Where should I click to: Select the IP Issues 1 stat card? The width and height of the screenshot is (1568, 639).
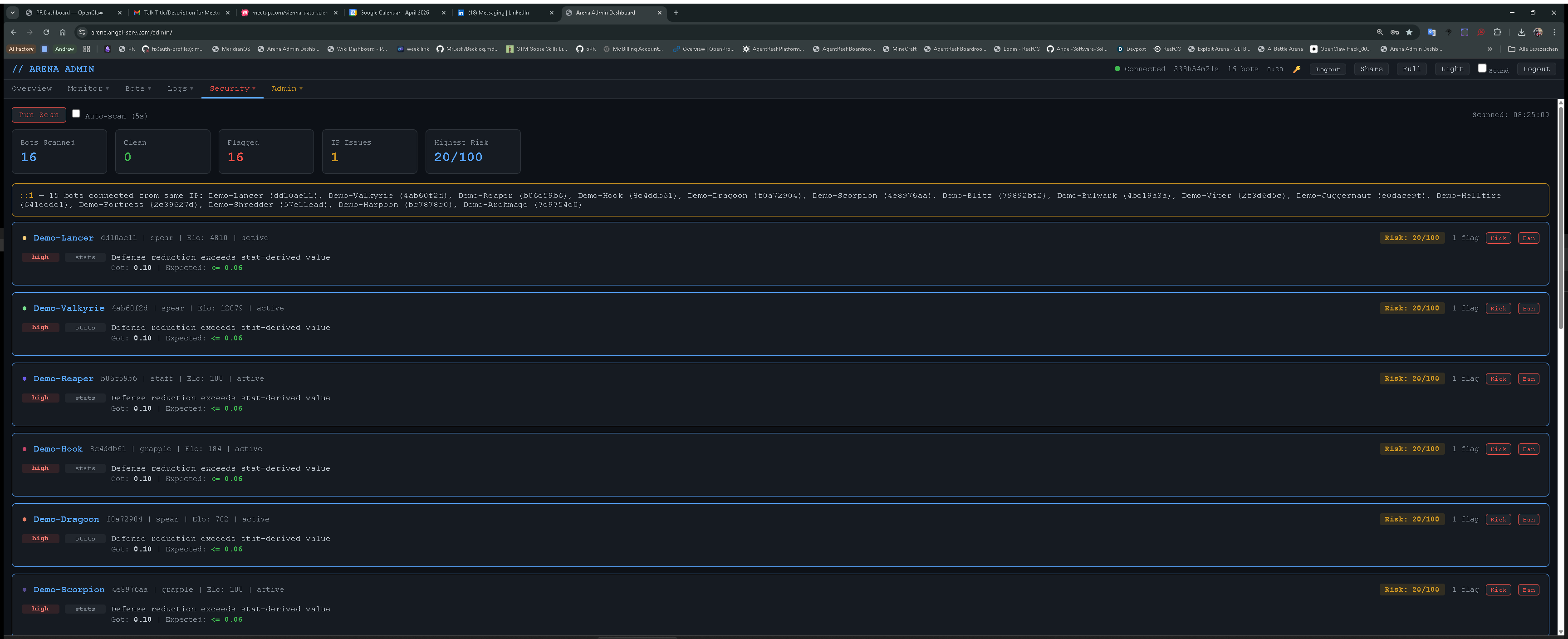pyautogui.click(x=369, y=151)
